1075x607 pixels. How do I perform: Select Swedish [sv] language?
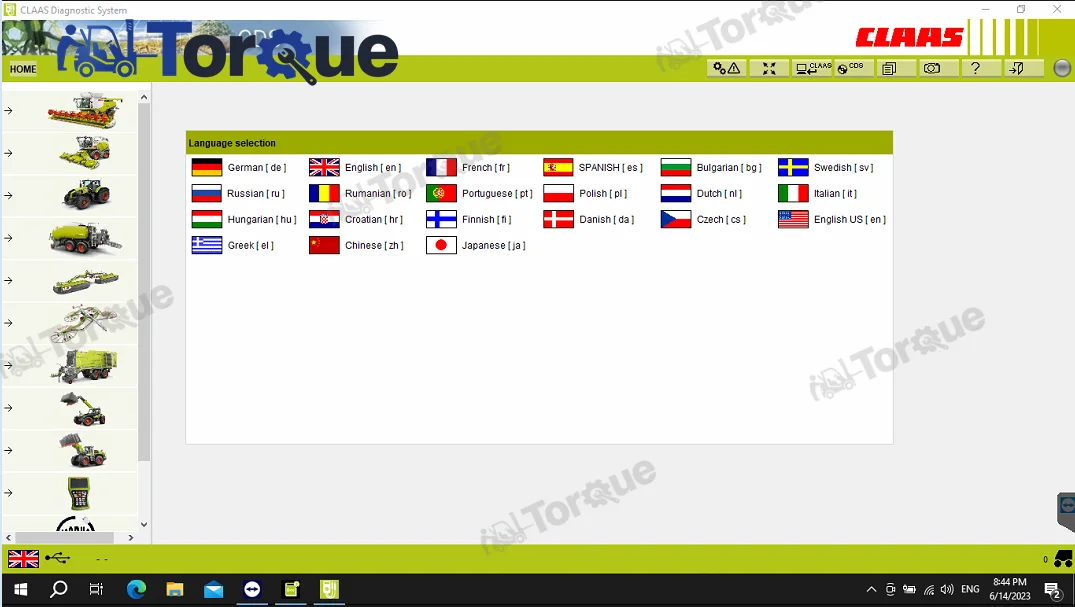pyautogui.click(x=826, y=167)
